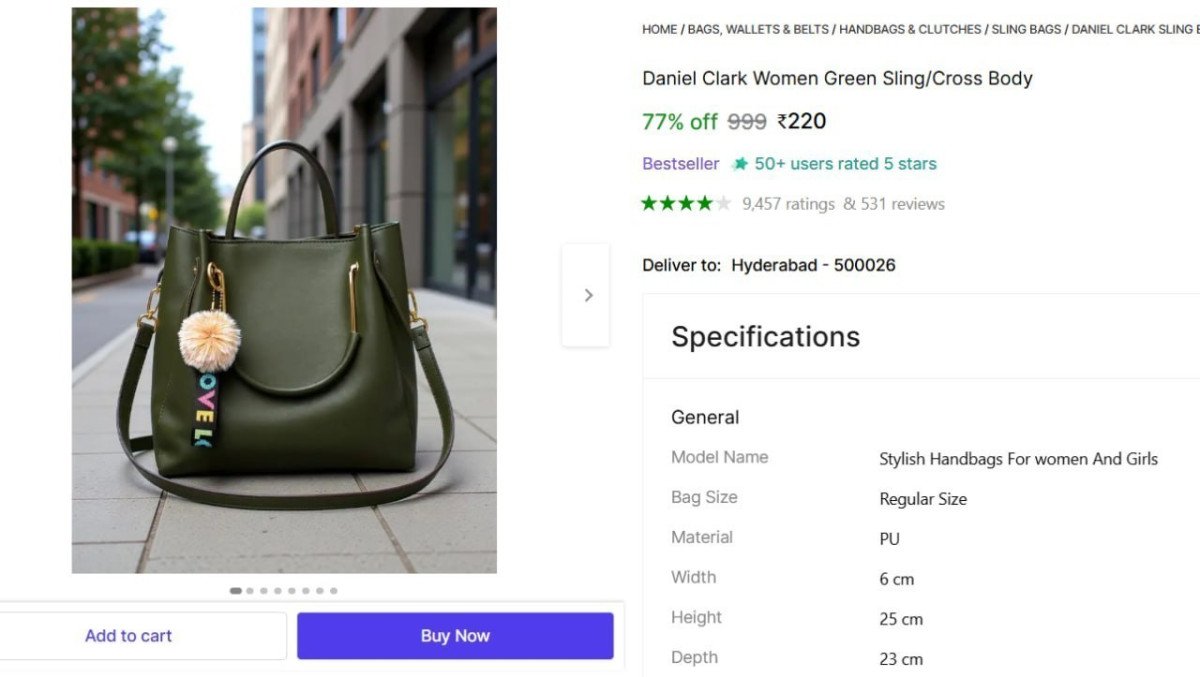
Task: Select the last carousel dot indicator
Action: (334, 591)
